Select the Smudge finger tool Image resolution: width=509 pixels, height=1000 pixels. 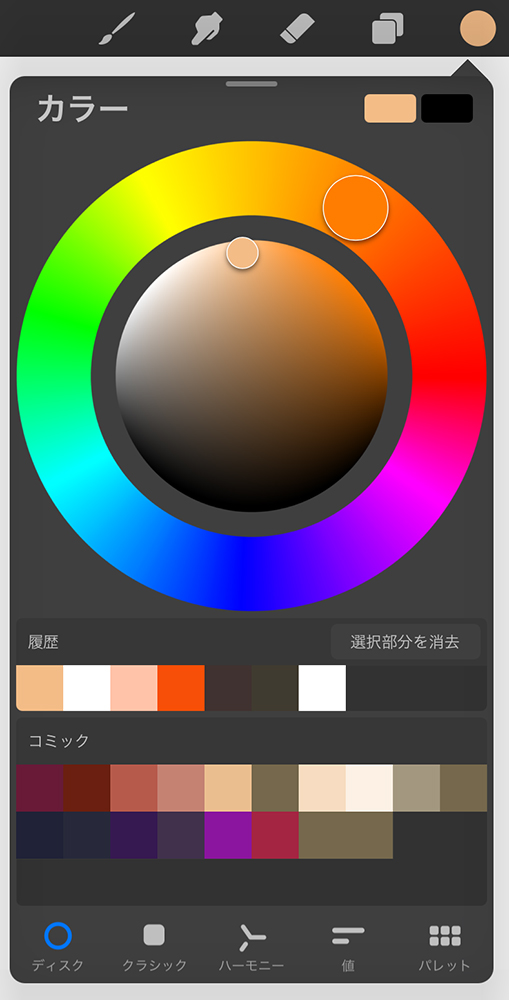click(x=207, y=29)
